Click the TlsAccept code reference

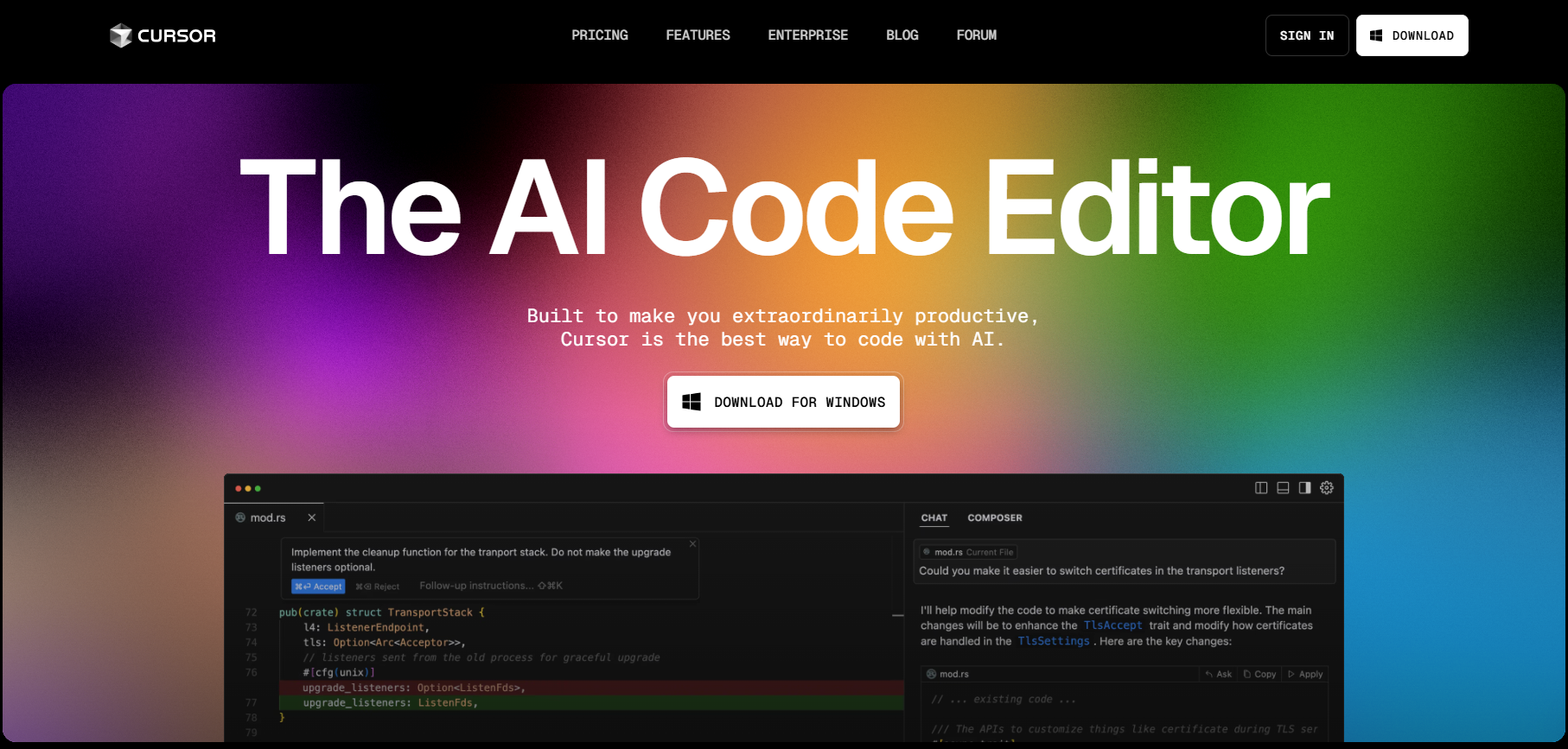coord(1113,625)
